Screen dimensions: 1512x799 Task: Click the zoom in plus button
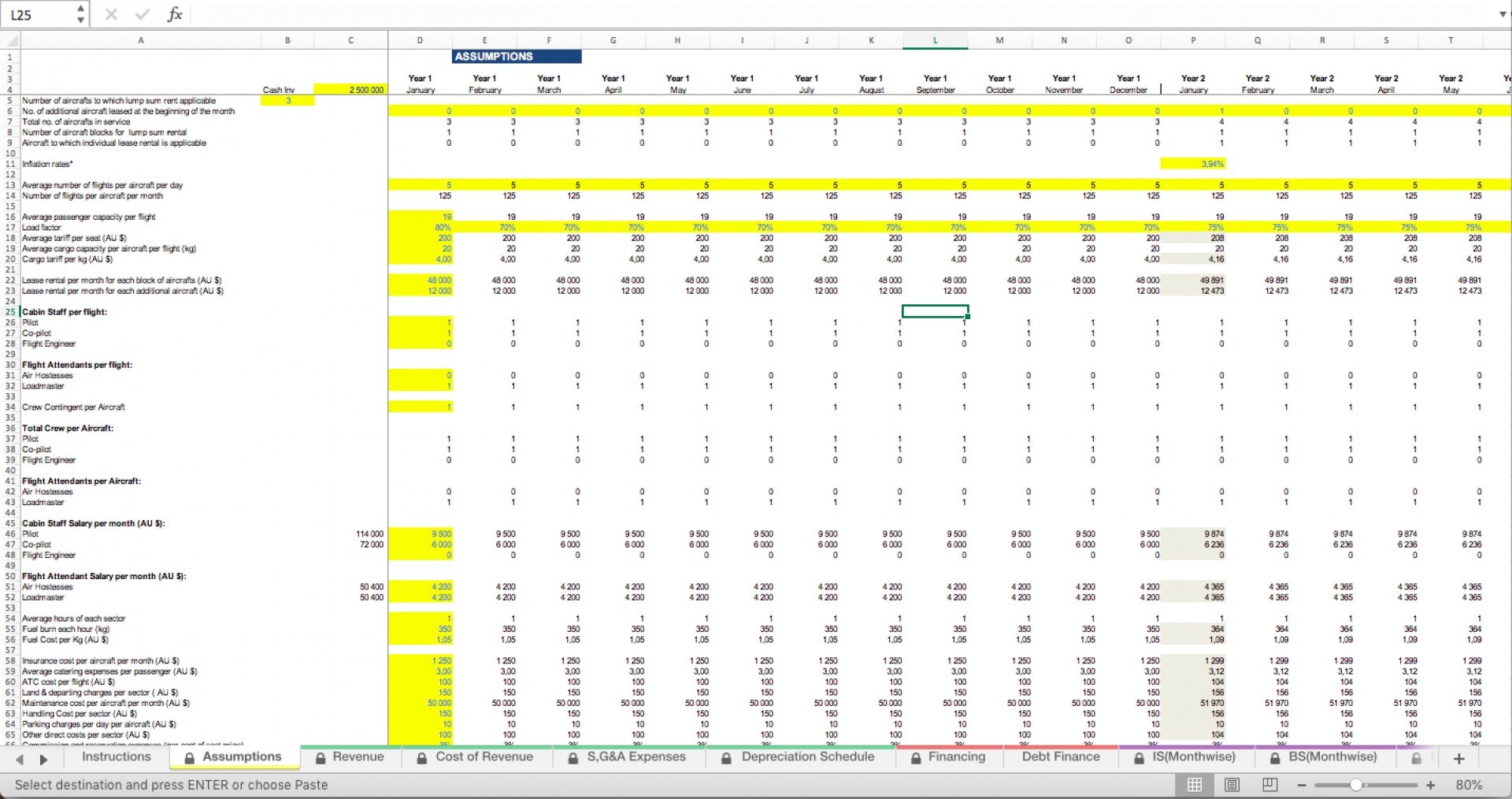coord(1430,785)
